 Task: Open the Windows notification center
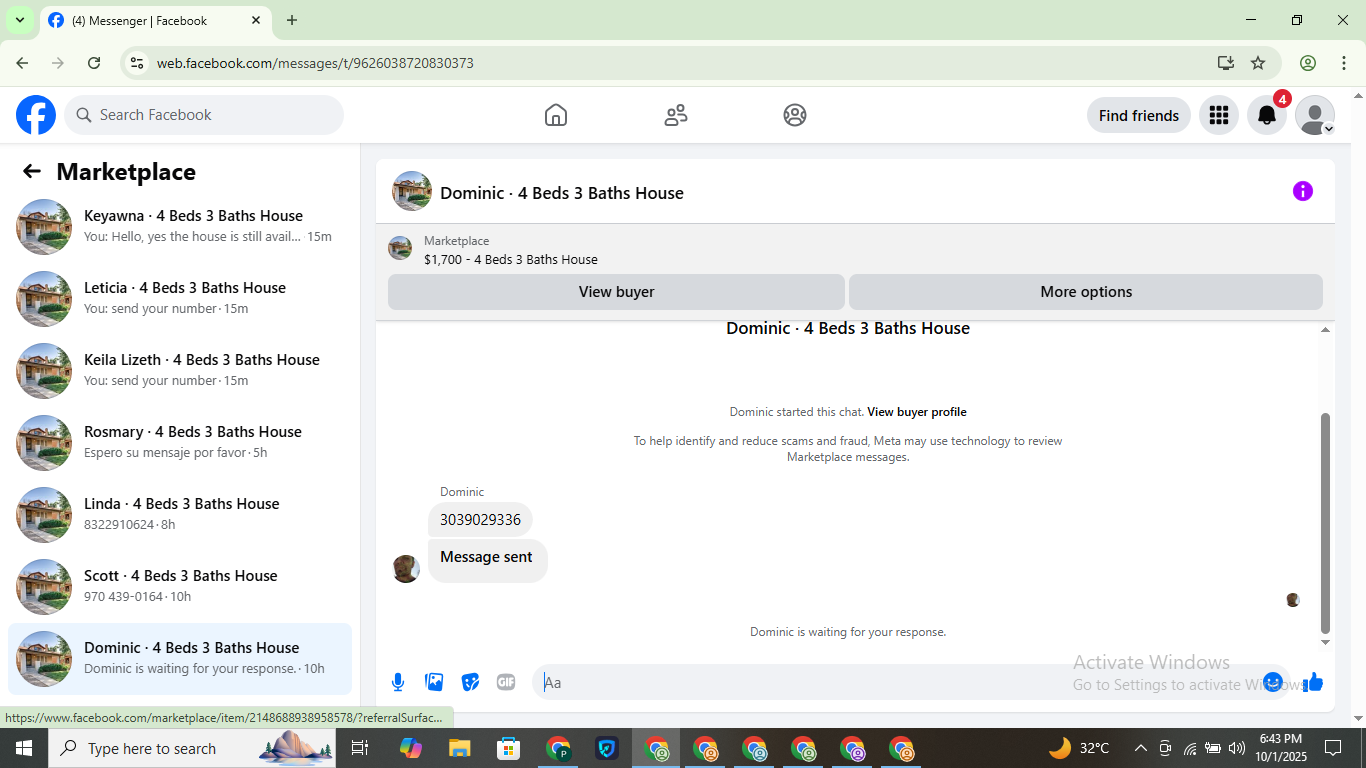tap(1333, 748)
